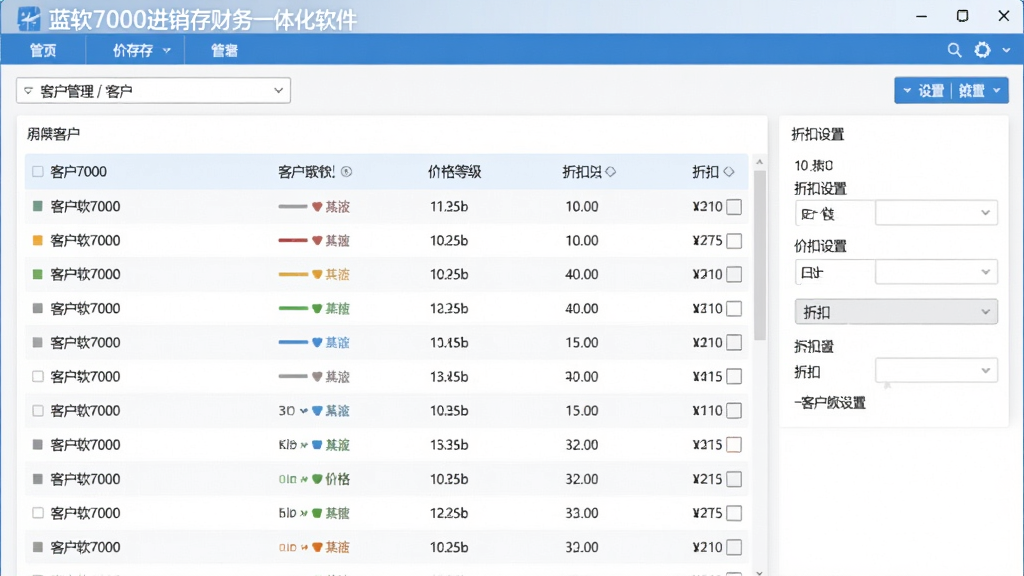Click the blue heart beside the blue line

pos(317,343)
